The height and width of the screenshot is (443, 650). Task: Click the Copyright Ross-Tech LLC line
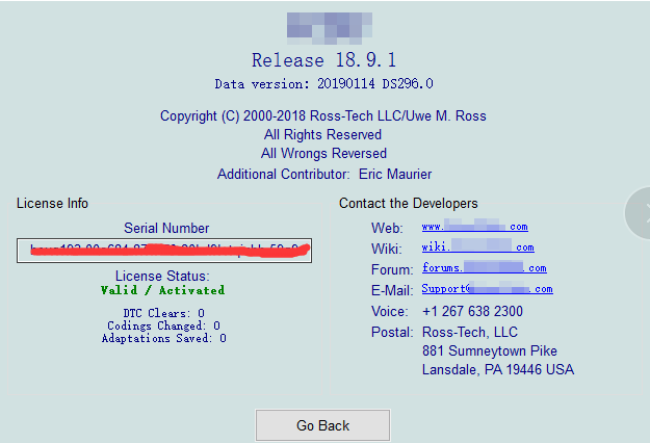coord(323,116)
